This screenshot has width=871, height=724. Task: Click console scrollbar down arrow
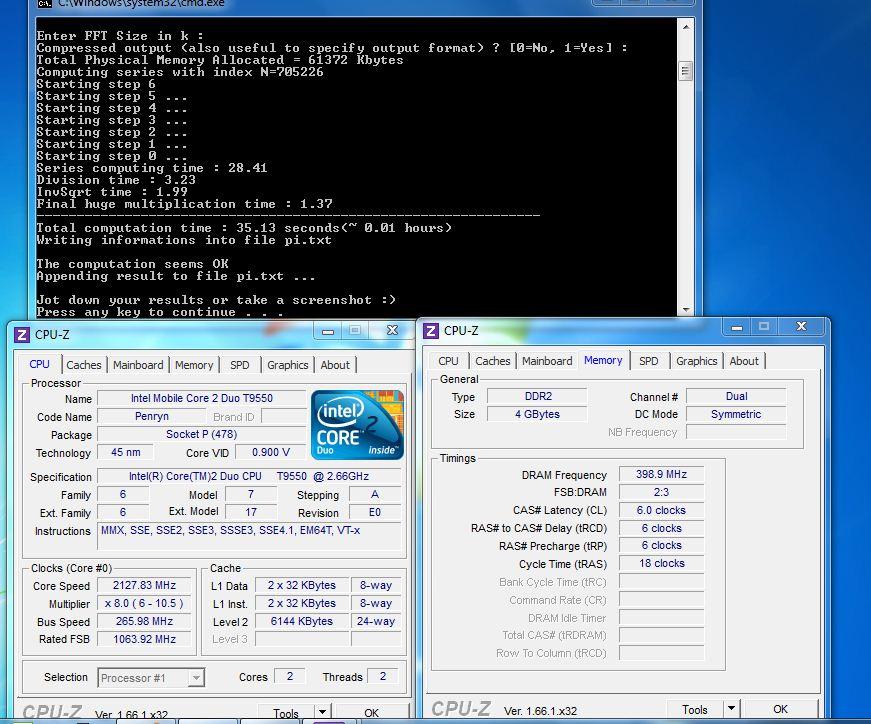(x=685, y=309)
